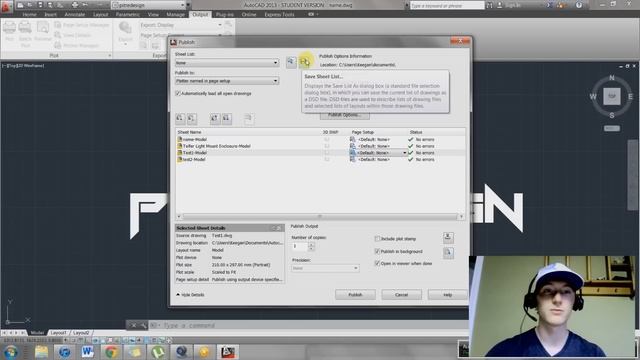
Task: Select the Express Tools ribbon tab
Action: click(x=279, y=14)
